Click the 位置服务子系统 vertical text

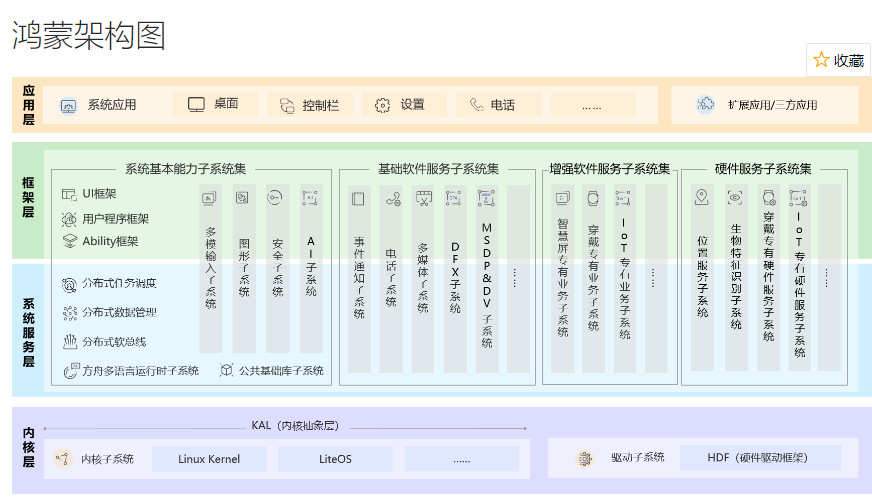coord(702,276)
